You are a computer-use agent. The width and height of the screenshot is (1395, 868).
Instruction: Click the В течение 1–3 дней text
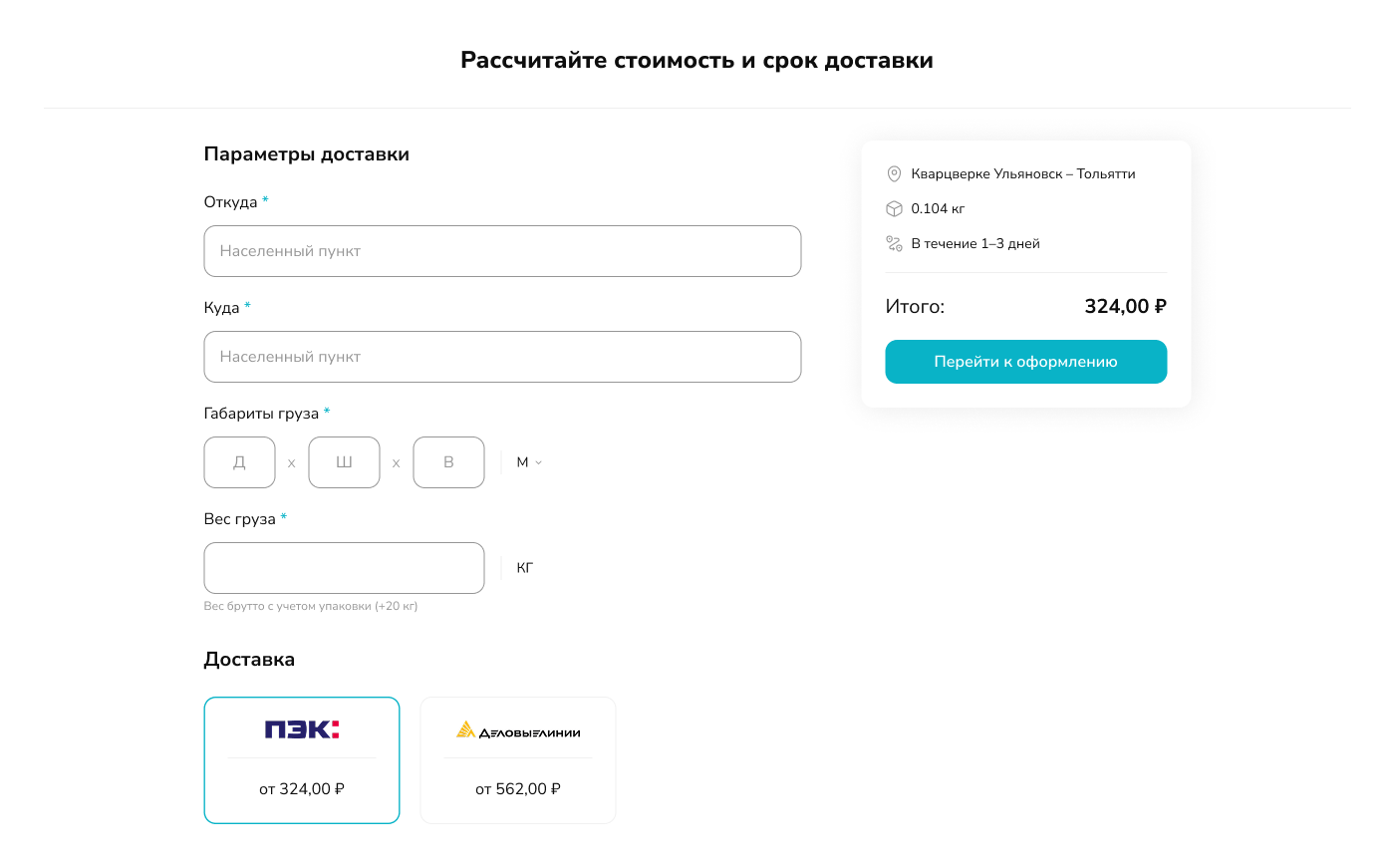(x=976, y=244)
